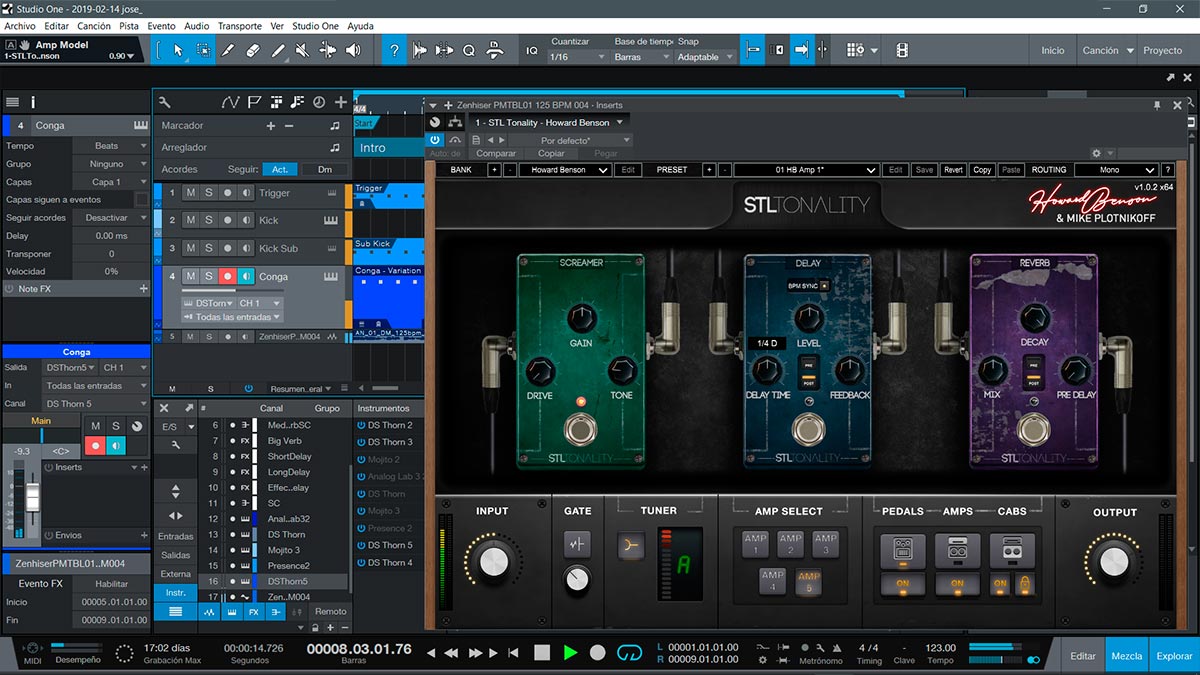Viewport: 1200px width, 675px height.
Task: Adjust the OUTPUT knob
Action: click(1113, 563)
